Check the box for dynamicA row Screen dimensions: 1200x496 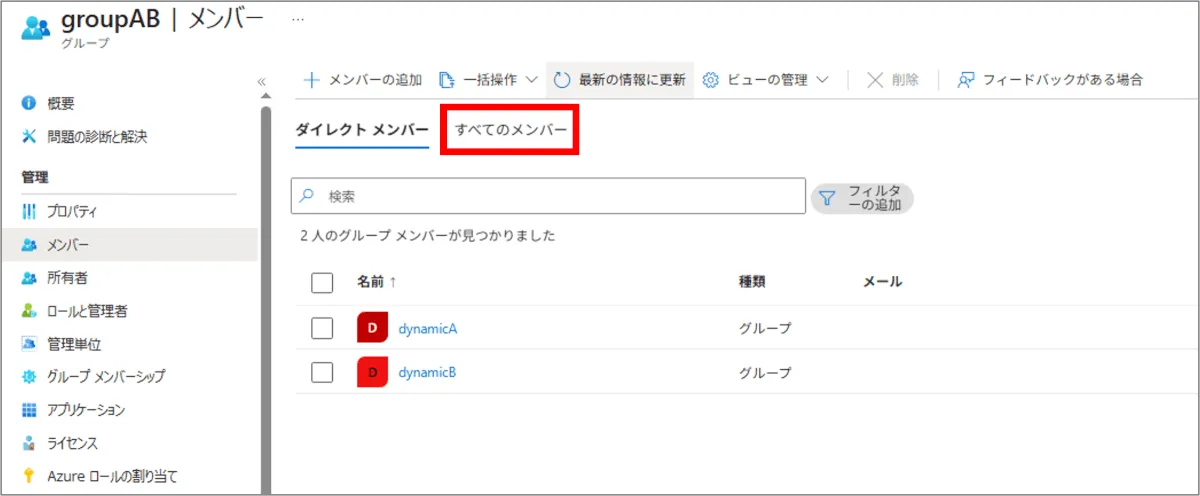(322, 328)
